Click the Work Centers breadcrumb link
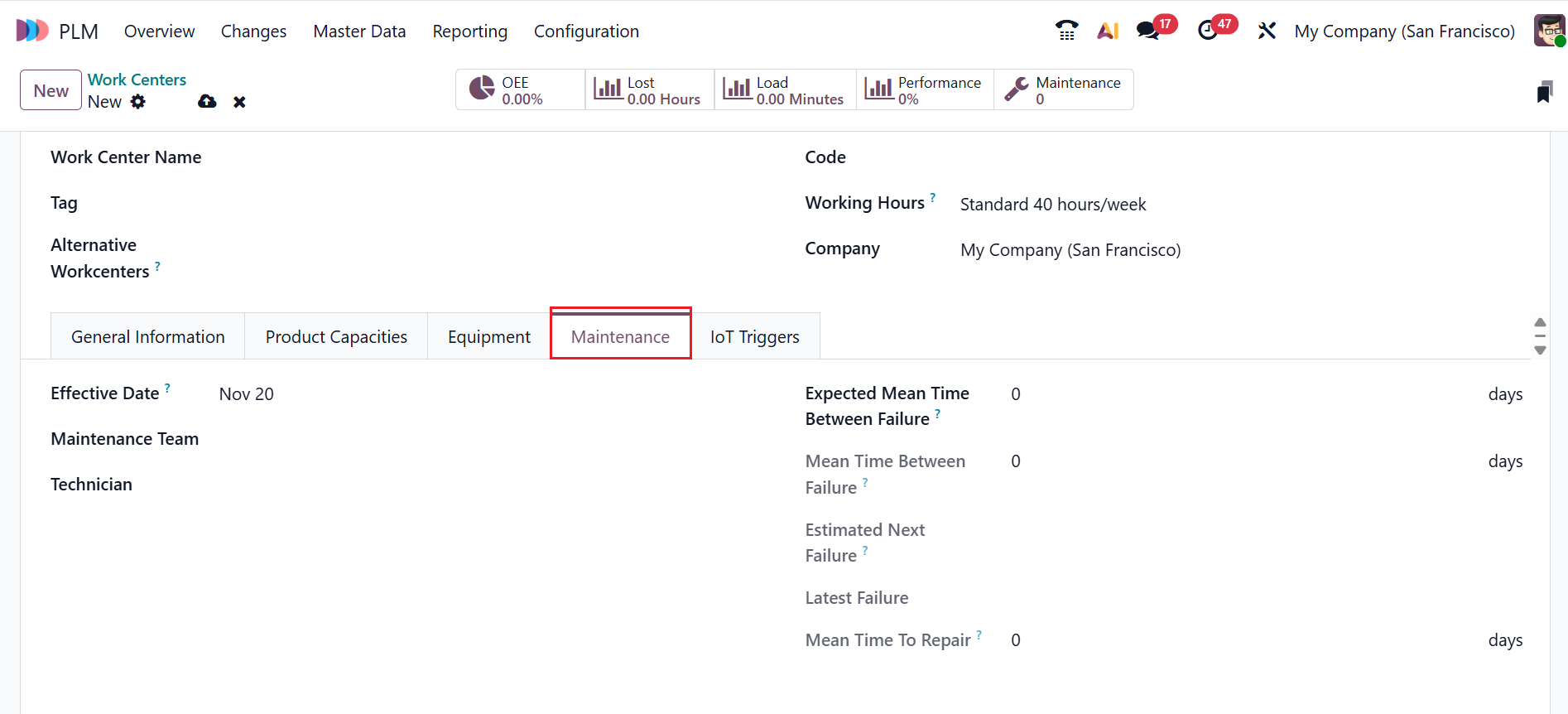 click(x=137, y=80)
